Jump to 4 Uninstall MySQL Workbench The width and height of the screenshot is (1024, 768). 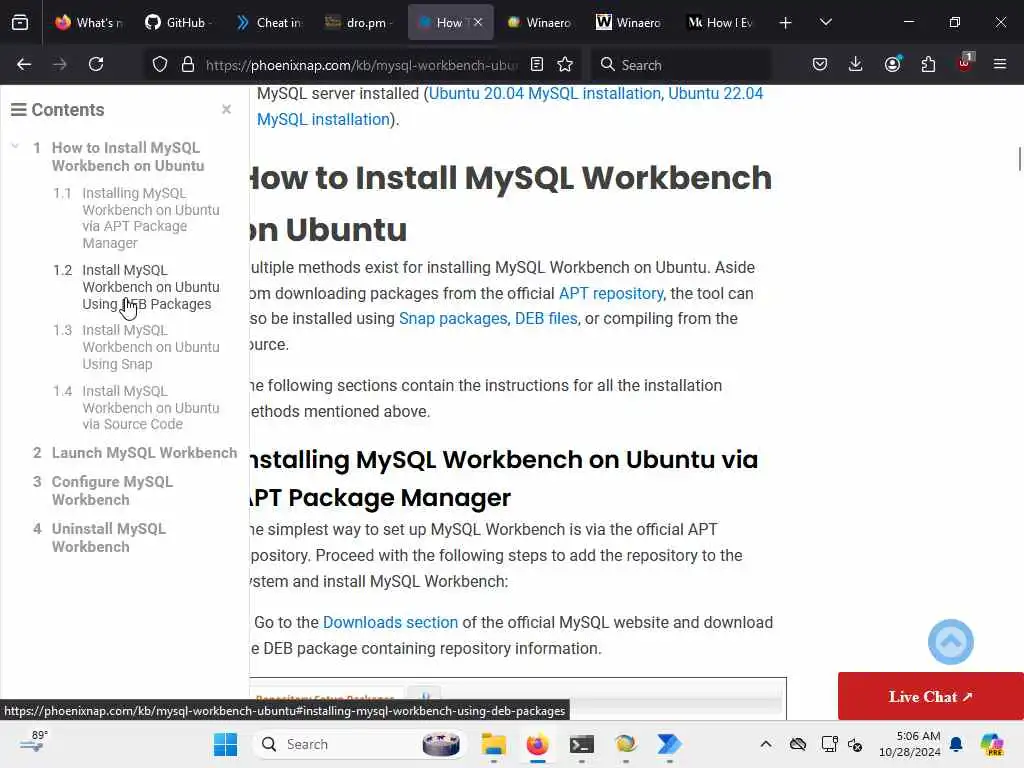108,537
